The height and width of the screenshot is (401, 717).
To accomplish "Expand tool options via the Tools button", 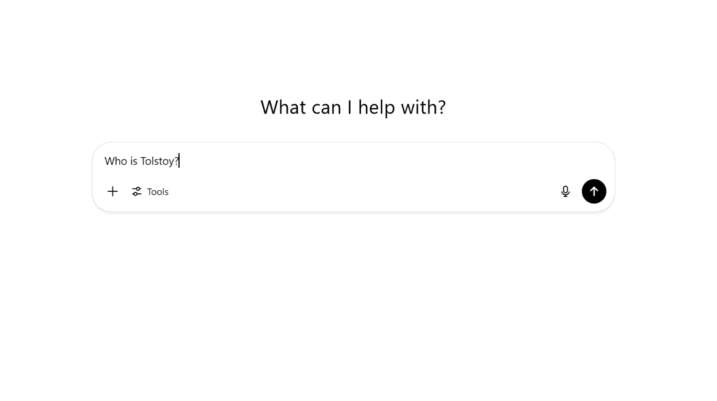I will click(150, 192).
